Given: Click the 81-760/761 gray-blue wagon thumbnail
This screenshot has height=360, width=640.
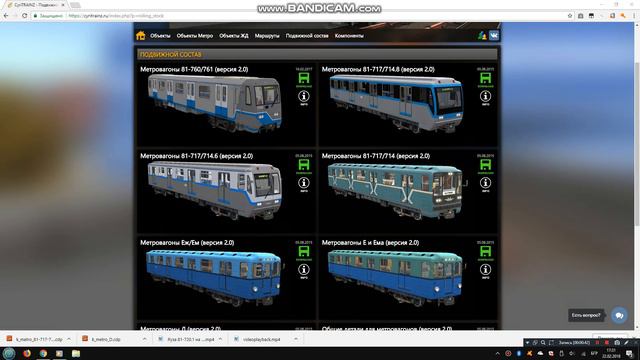Looking at the screenshot, I should pyautogui.click(x=215, y=103).
